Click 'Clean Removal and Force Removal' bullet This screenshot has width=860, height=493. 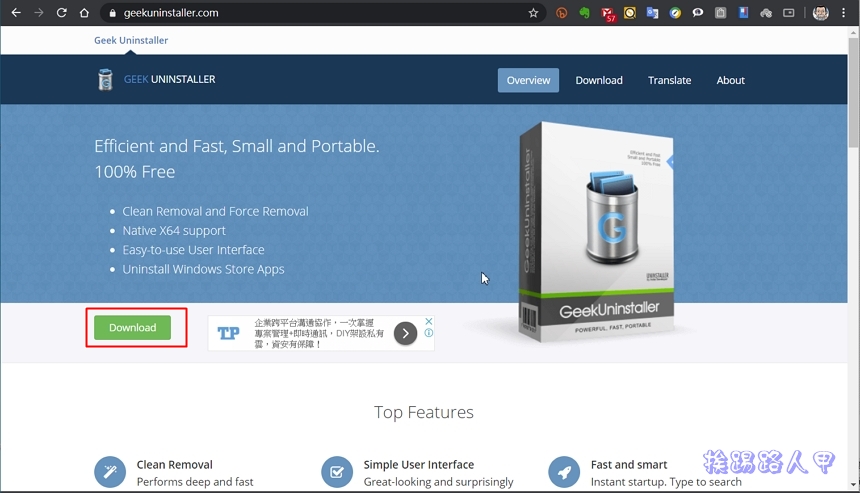click(x=216, y=211)
